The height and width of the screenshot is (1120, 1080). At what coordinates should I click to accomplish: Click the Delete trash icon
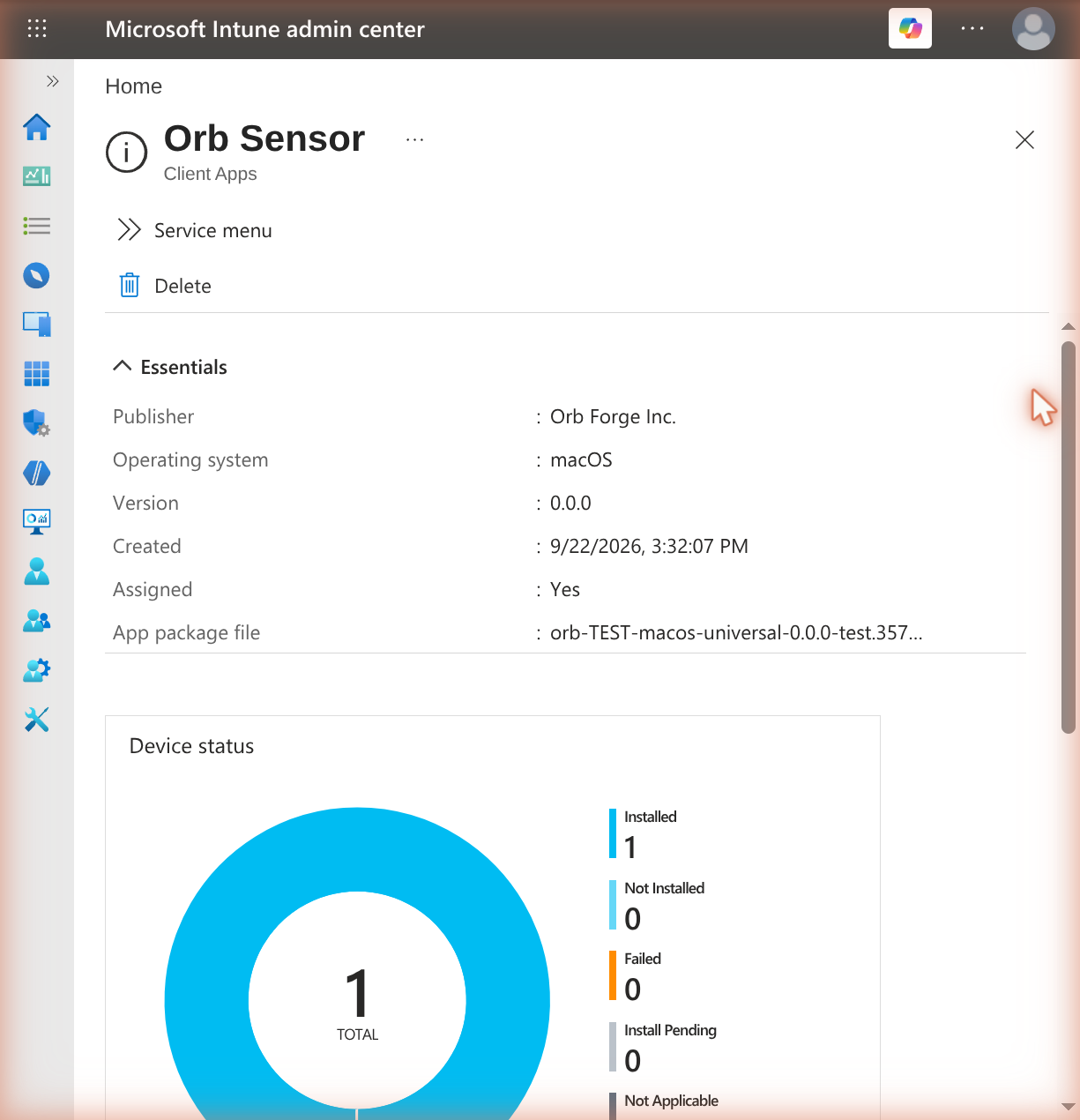(130, 285)
